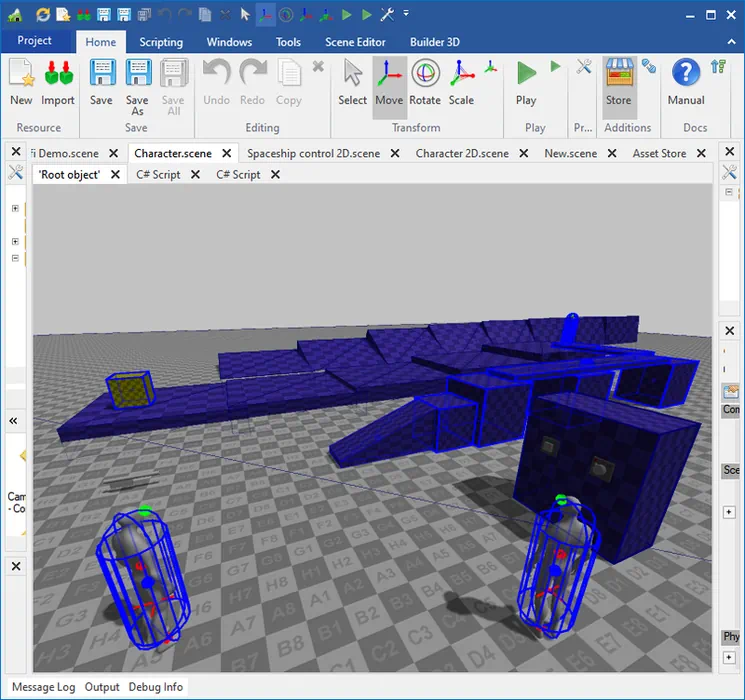
Task: Click the Sce button in right panel
Action: (731, 470)
